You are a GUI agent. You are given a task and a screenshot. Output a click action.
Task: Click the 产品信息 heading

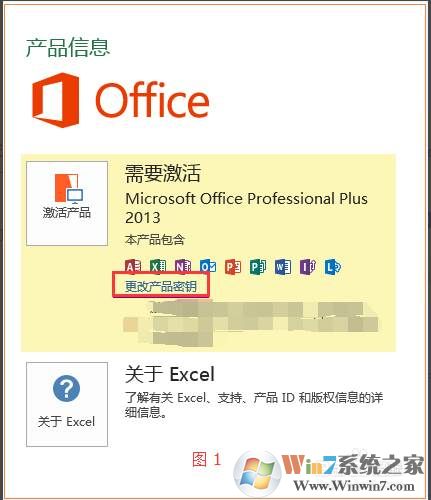click(x=68, y=47)
